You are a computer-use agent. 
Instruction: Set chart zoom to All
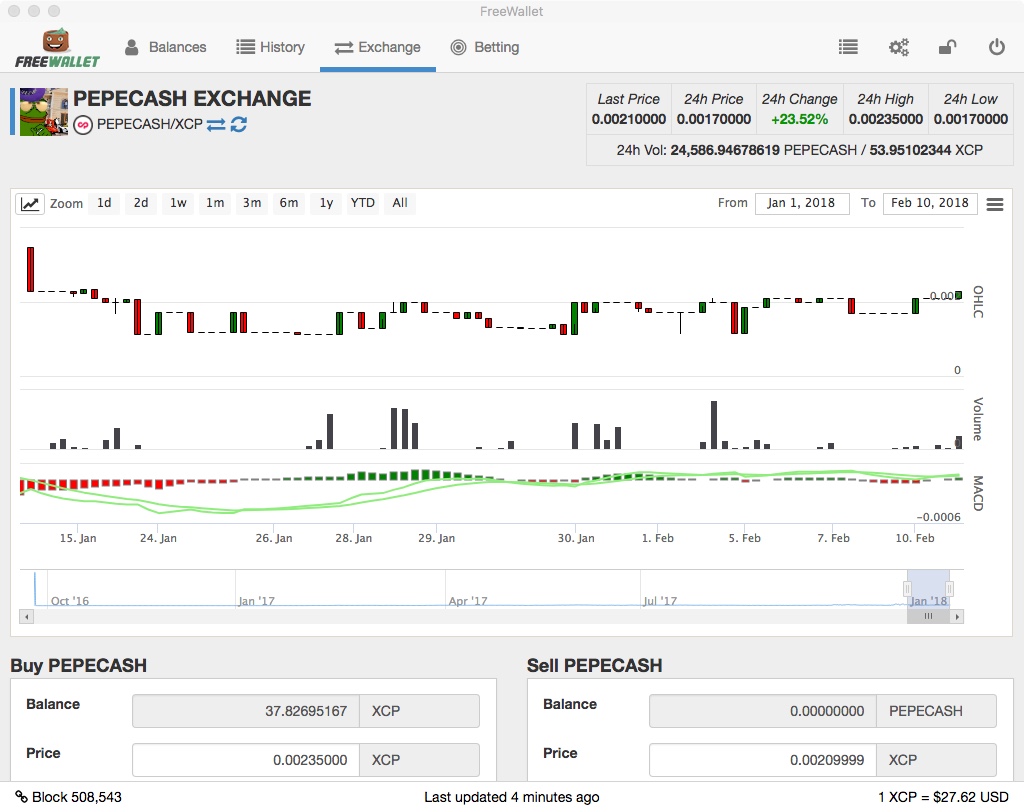click(x=400, y=203)
